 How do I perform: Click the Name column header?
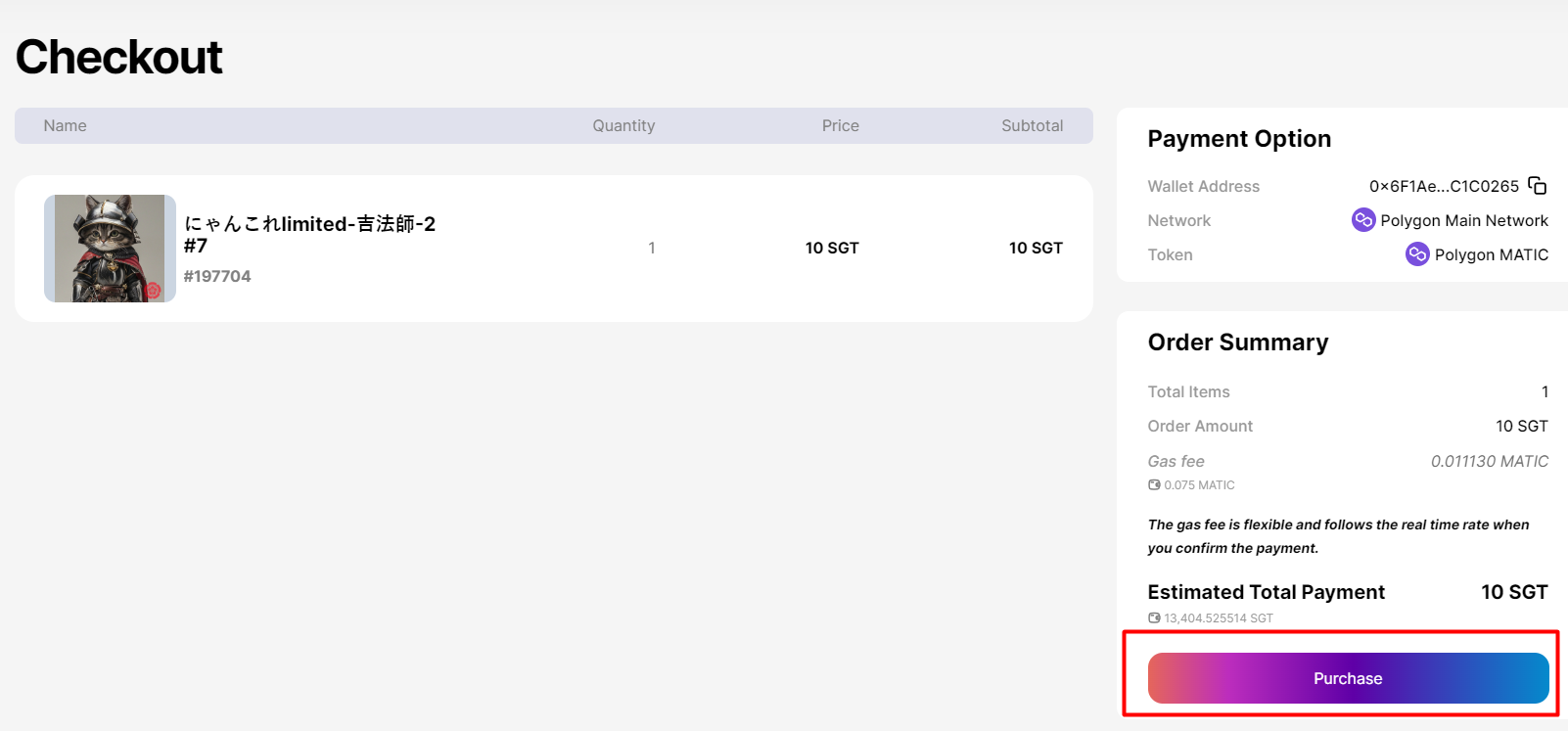click(65, 126)
